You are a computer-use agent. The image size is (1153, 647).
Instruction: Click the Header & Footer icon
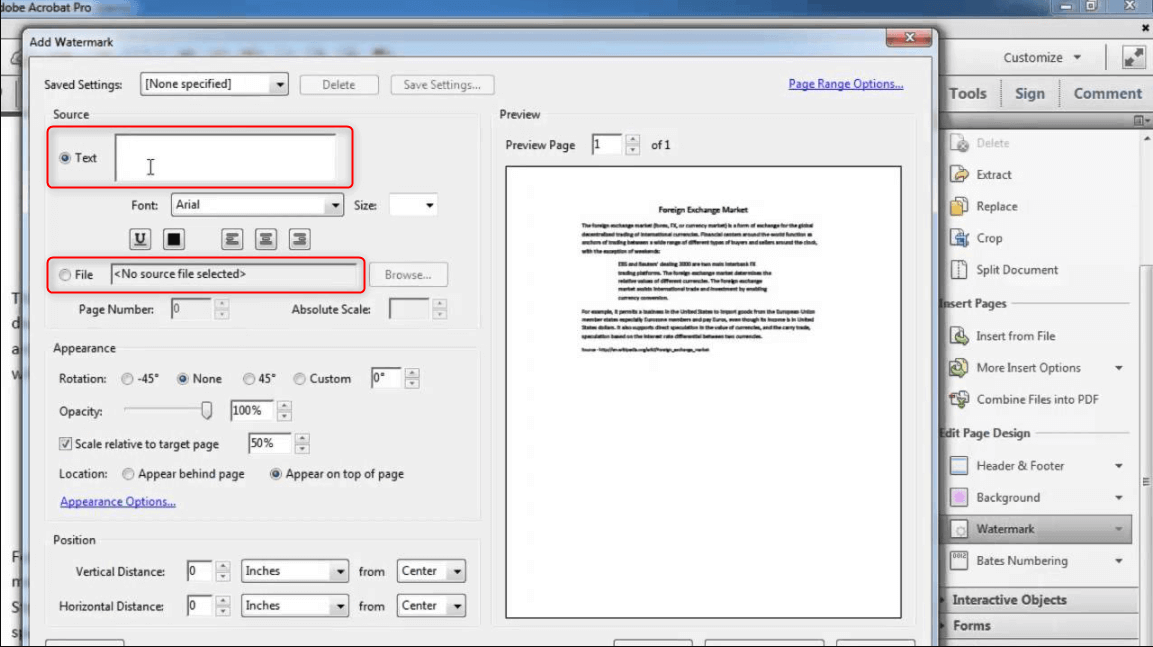click(959, 465)
